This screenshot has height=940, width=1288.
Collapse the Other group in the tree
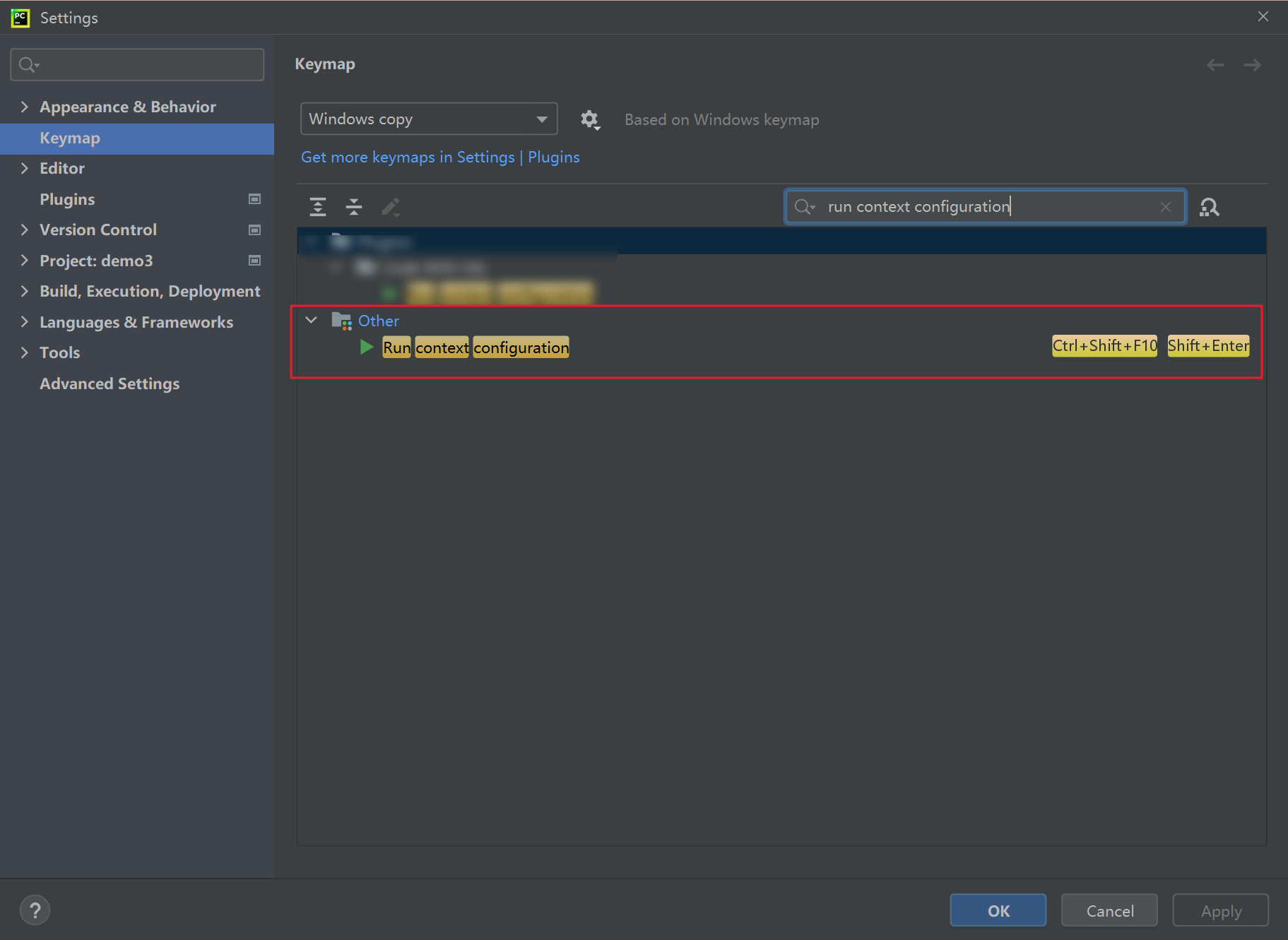[311, 320]
